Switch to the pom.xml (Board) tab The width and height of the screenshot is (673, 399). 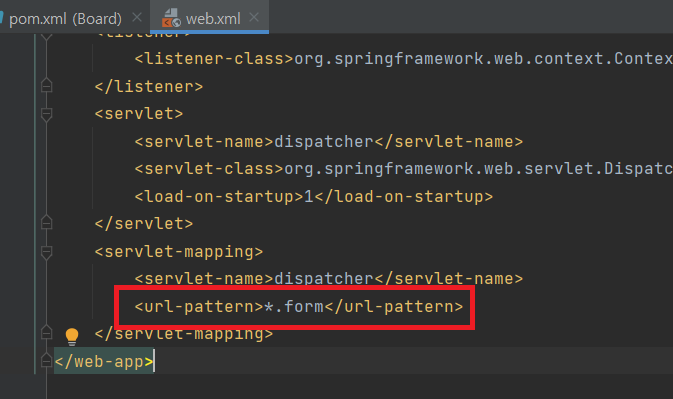(65, 18)
